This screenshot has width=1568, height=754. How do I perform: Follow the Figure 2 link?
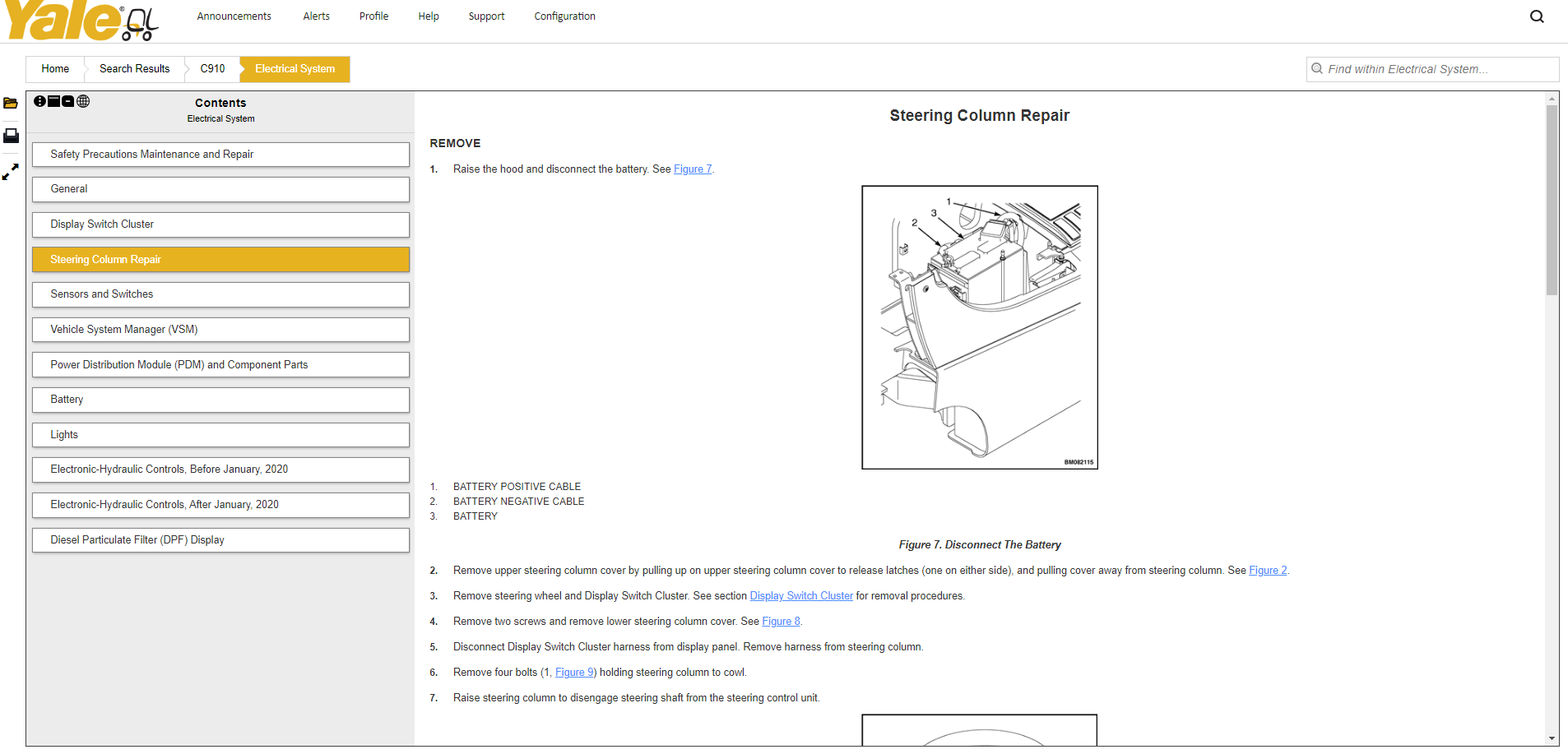pos(1268,571)
